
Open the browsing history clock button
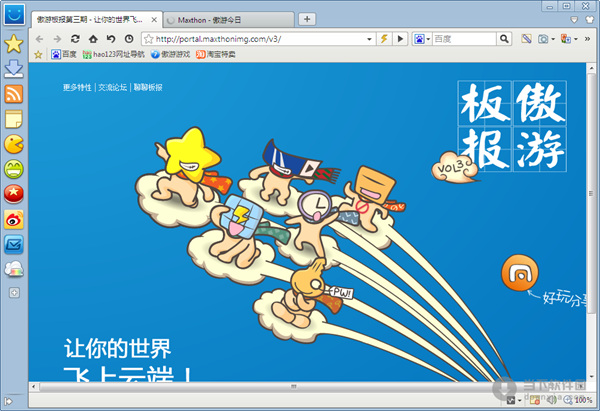(129, 39)
